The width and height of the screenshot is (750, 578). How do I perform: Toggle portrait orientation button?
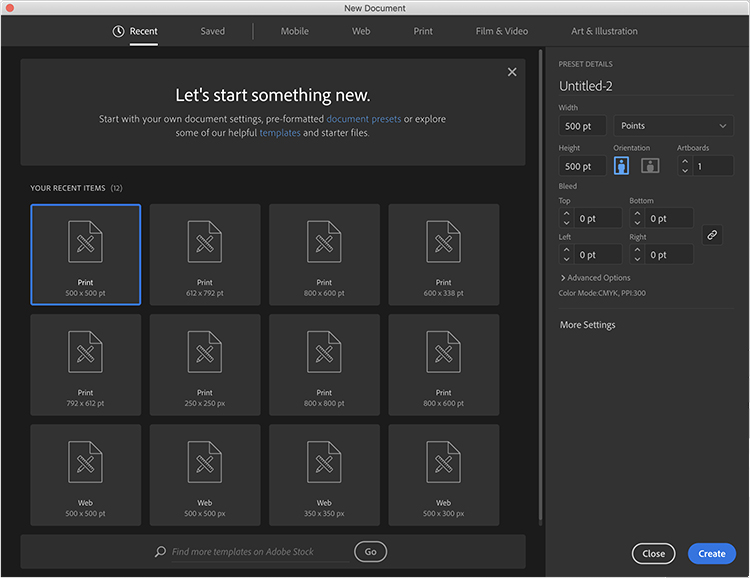(x=621, y=166)
